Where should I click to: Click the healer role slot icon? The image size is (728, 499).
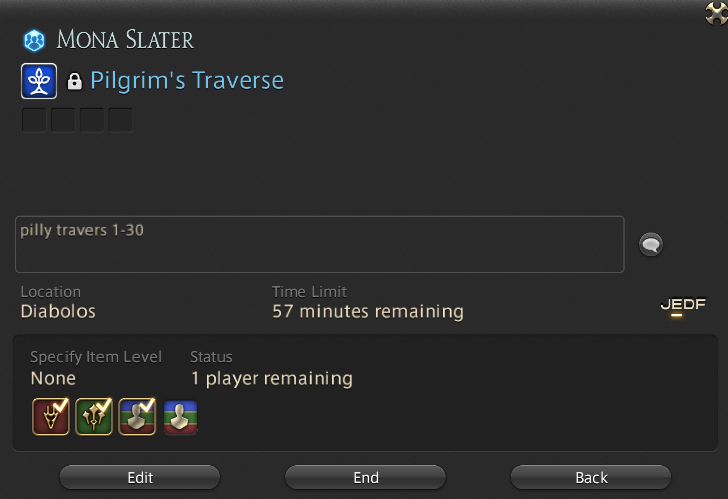[94, 417]
